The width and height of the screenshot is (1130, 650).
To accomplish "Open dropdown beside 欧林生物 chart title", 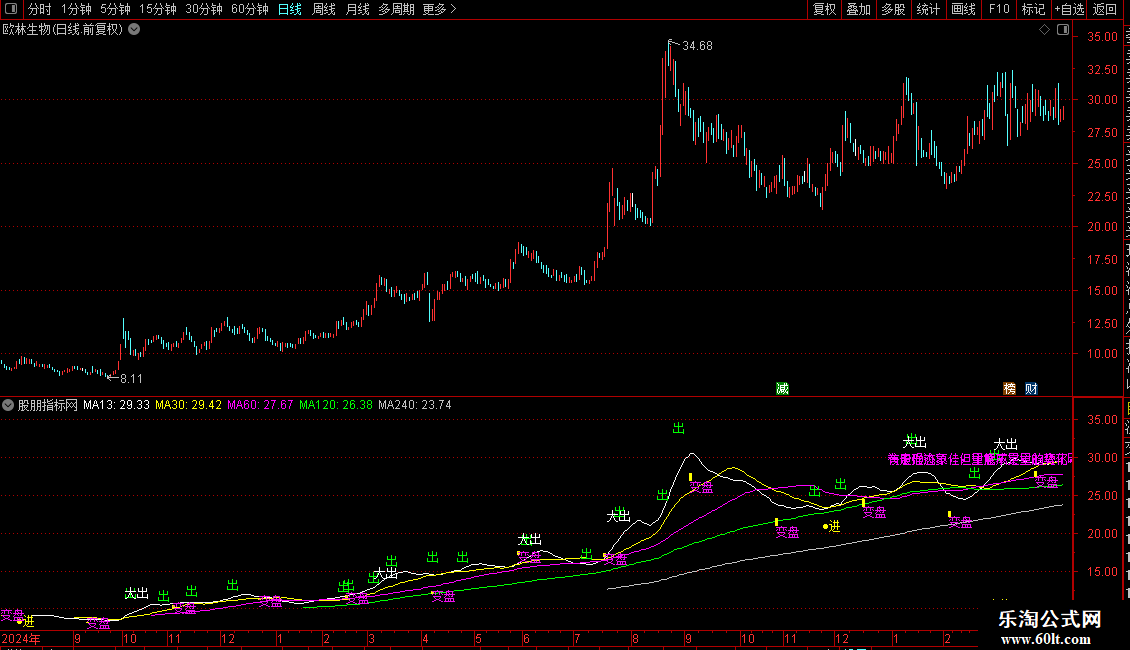I will [x=134, y=30].
